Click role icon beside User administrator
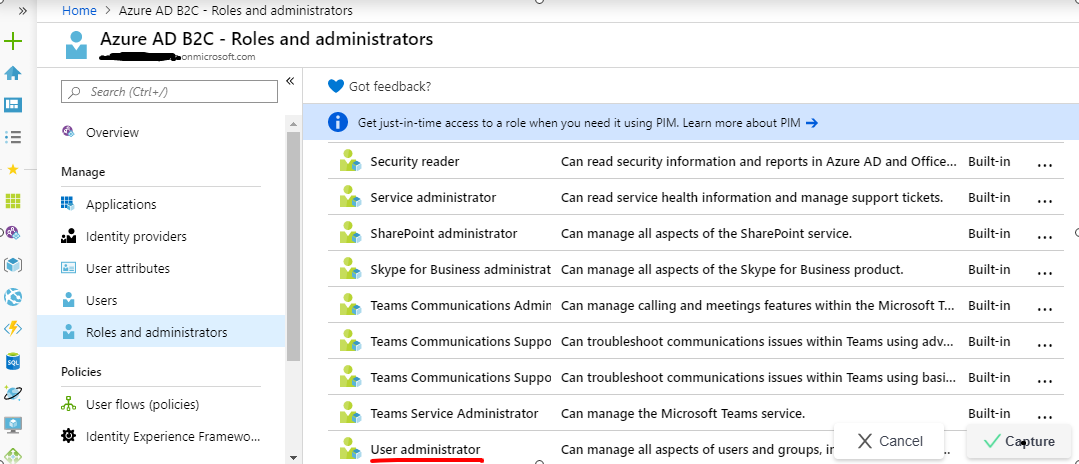1079x464 pixels. pos(350,447)
